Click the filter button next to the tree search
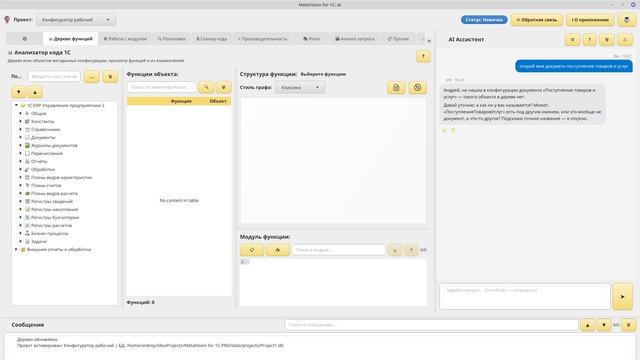This screenshot has height=360, width=640. coord(110,76)
